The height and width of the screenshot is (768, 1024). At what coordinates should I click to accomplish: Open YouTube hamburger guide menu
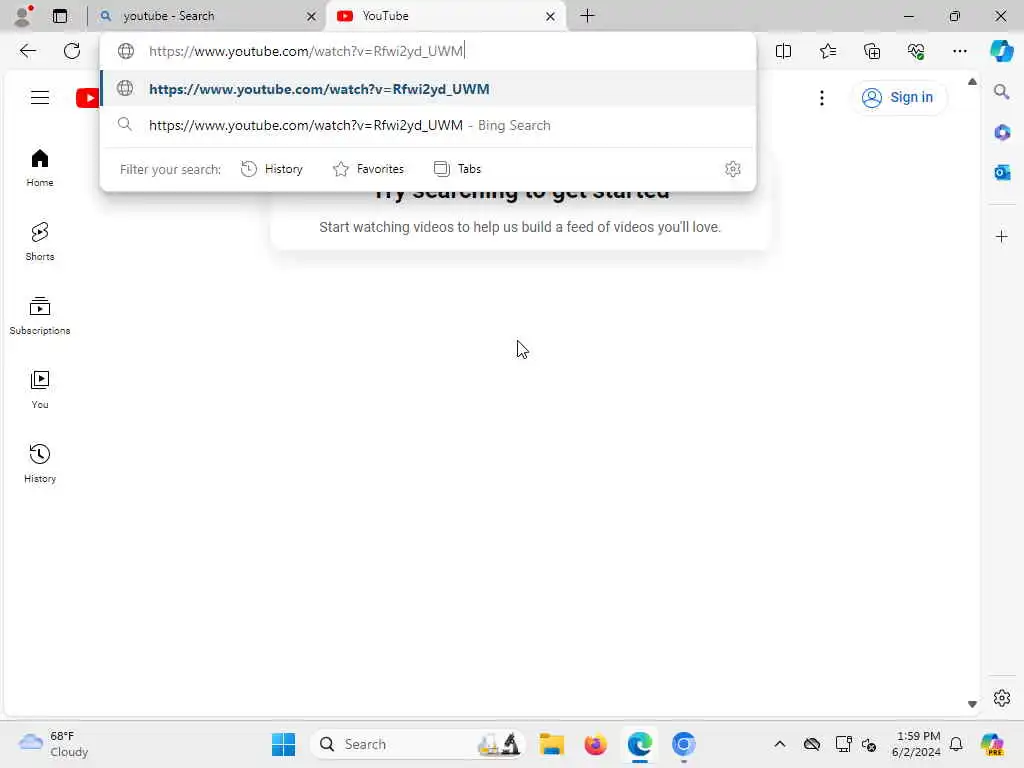pyautogui.click(x=40, y=98)
